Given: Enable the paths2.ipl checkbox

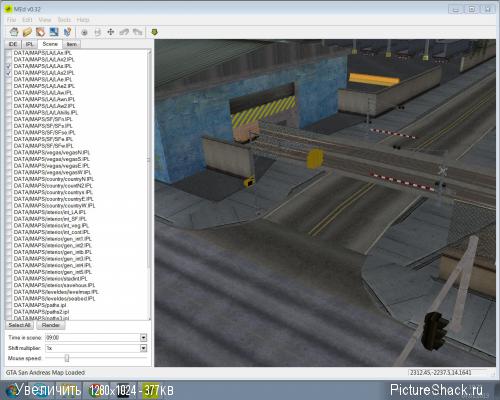Looking at the screenshot, I should click(x=9, y=312).
